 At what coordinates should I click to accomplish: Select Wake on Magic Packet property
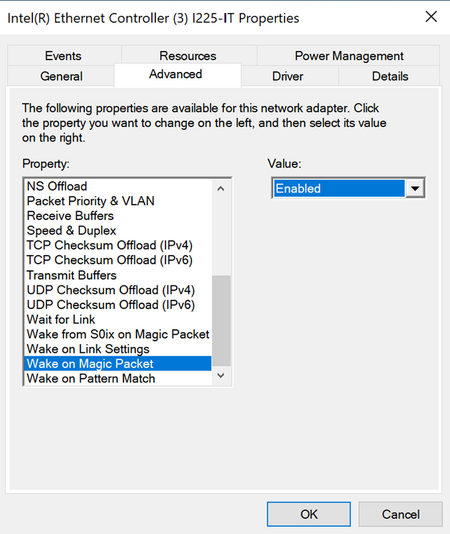(118, 364)
